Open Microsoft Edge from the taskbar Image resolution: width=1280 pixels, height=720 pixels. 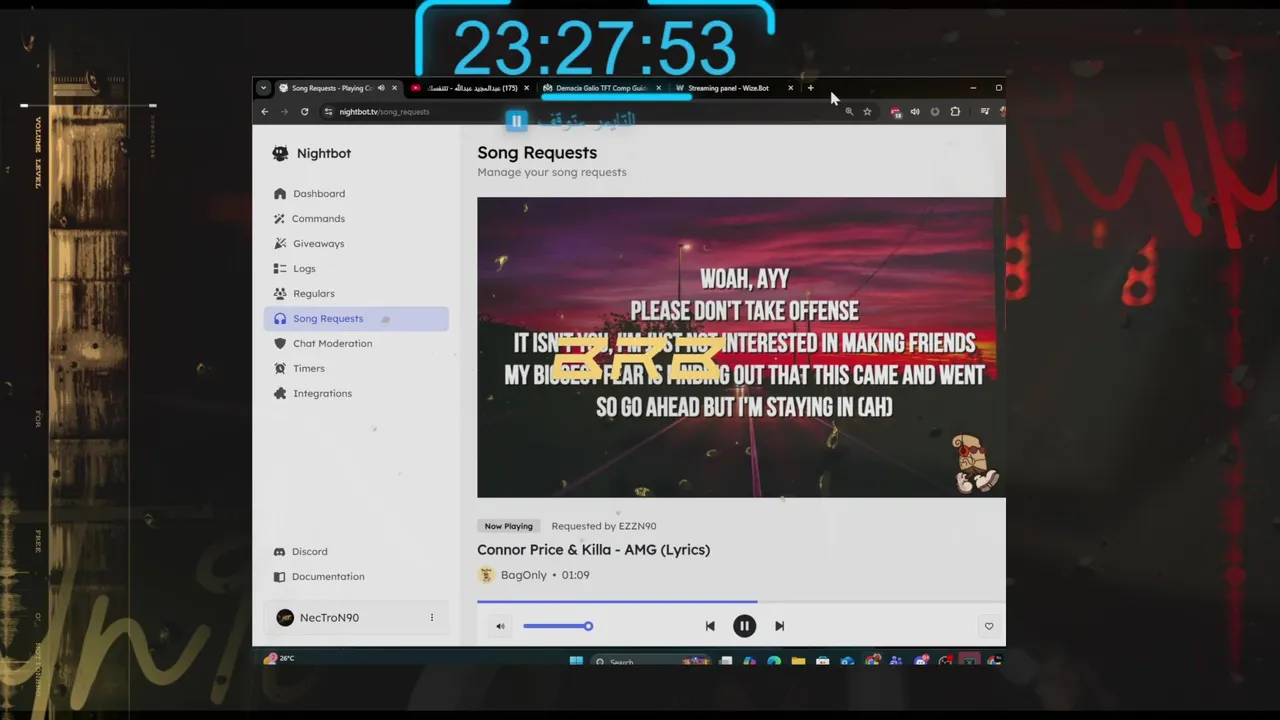(774, 661)
